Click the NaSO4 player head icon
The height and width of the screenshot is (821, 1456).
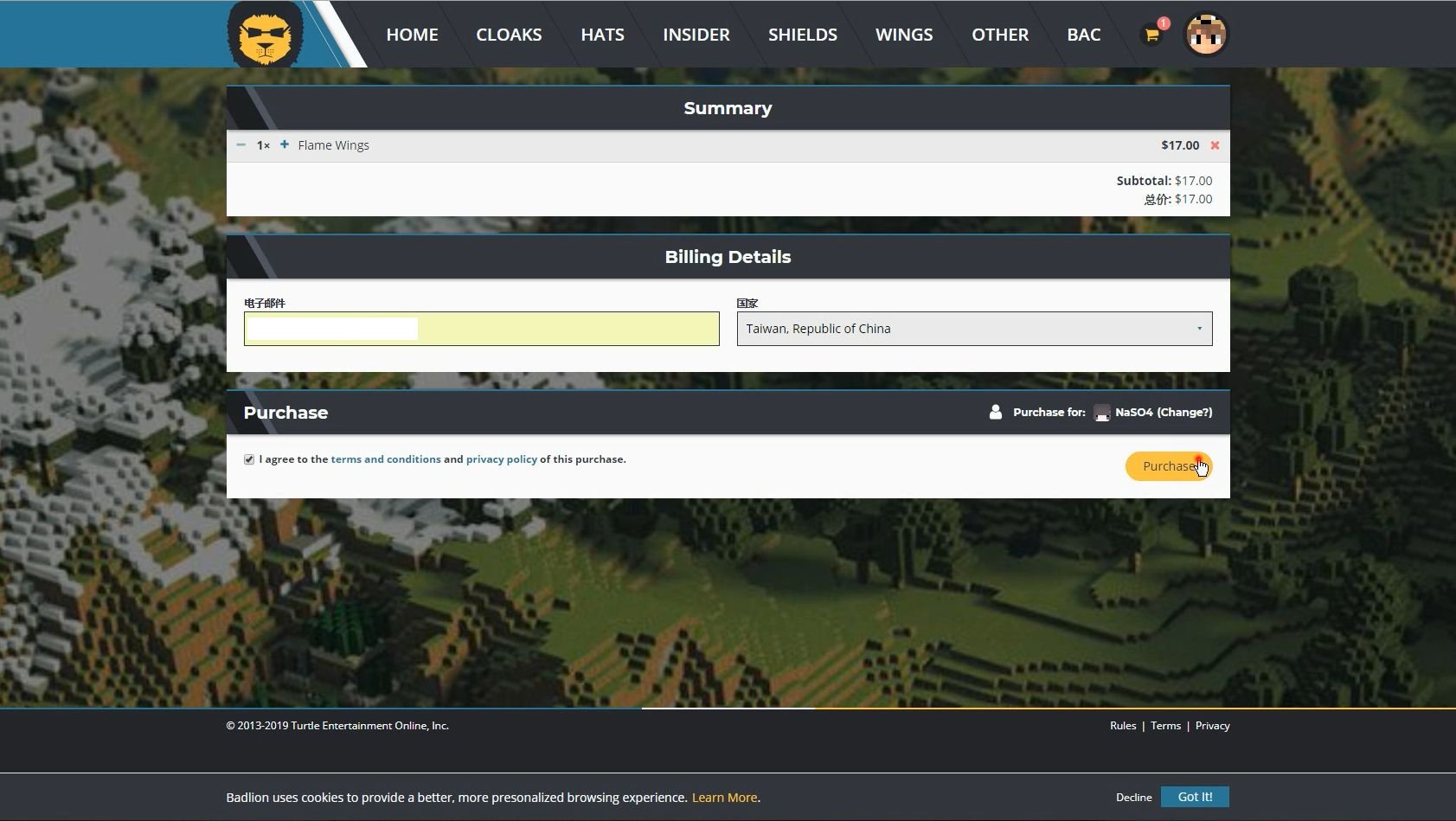click(x=1101, y=413)
